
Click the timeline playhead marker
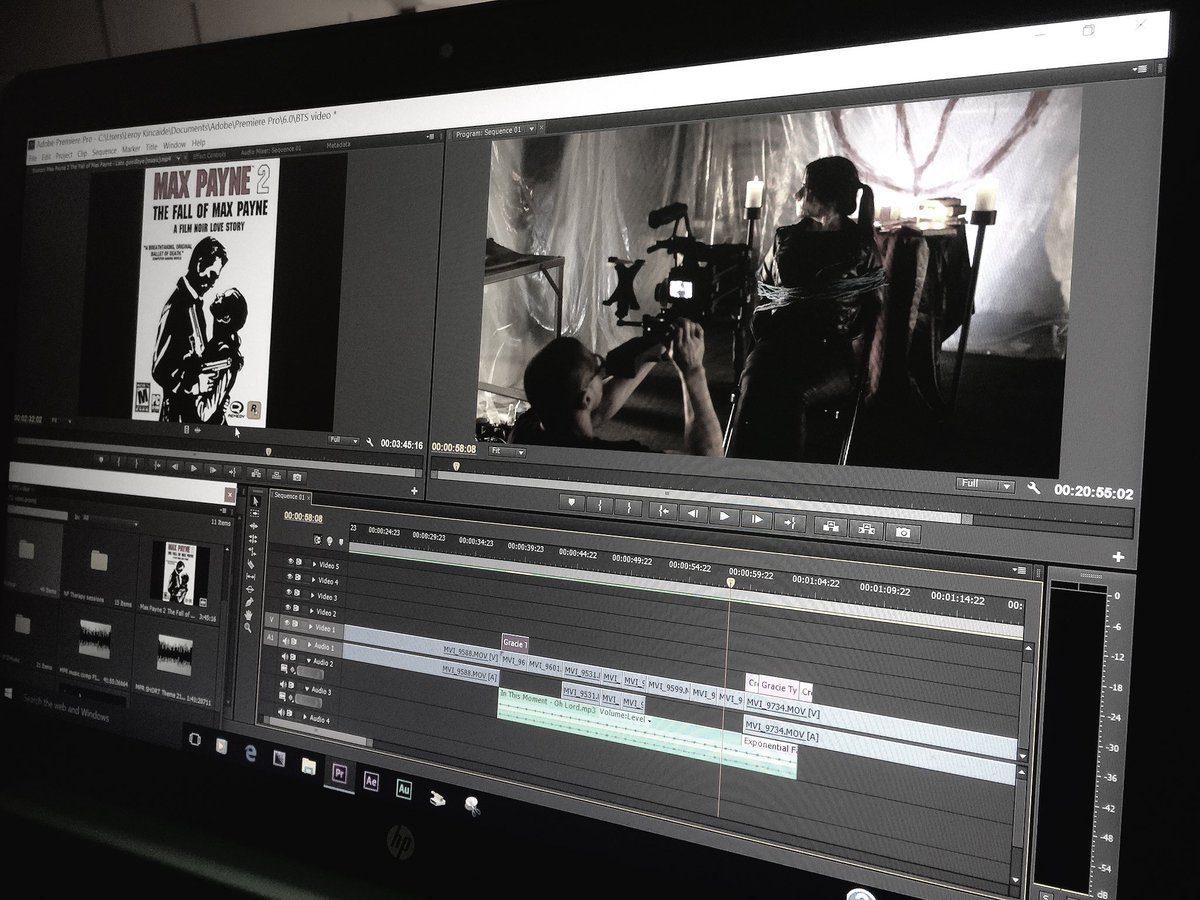pyautogui.click(x=731, y=581)
